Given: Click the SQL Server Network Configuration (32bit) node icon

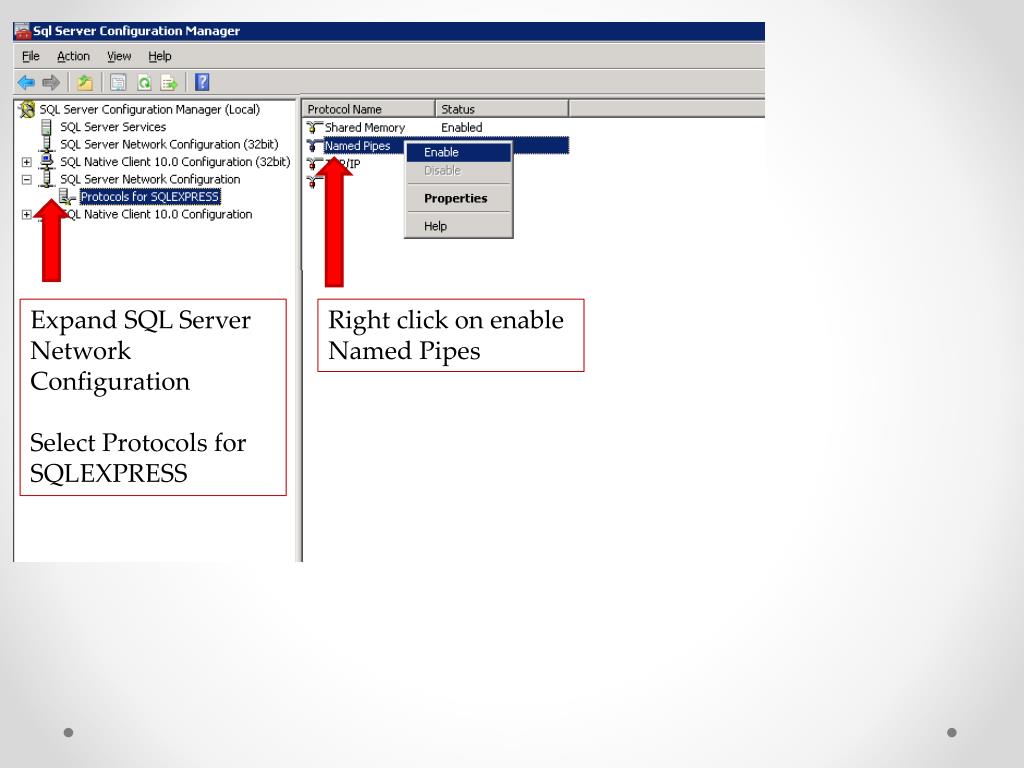Looking at the screenshot, I should pos(46,144).
